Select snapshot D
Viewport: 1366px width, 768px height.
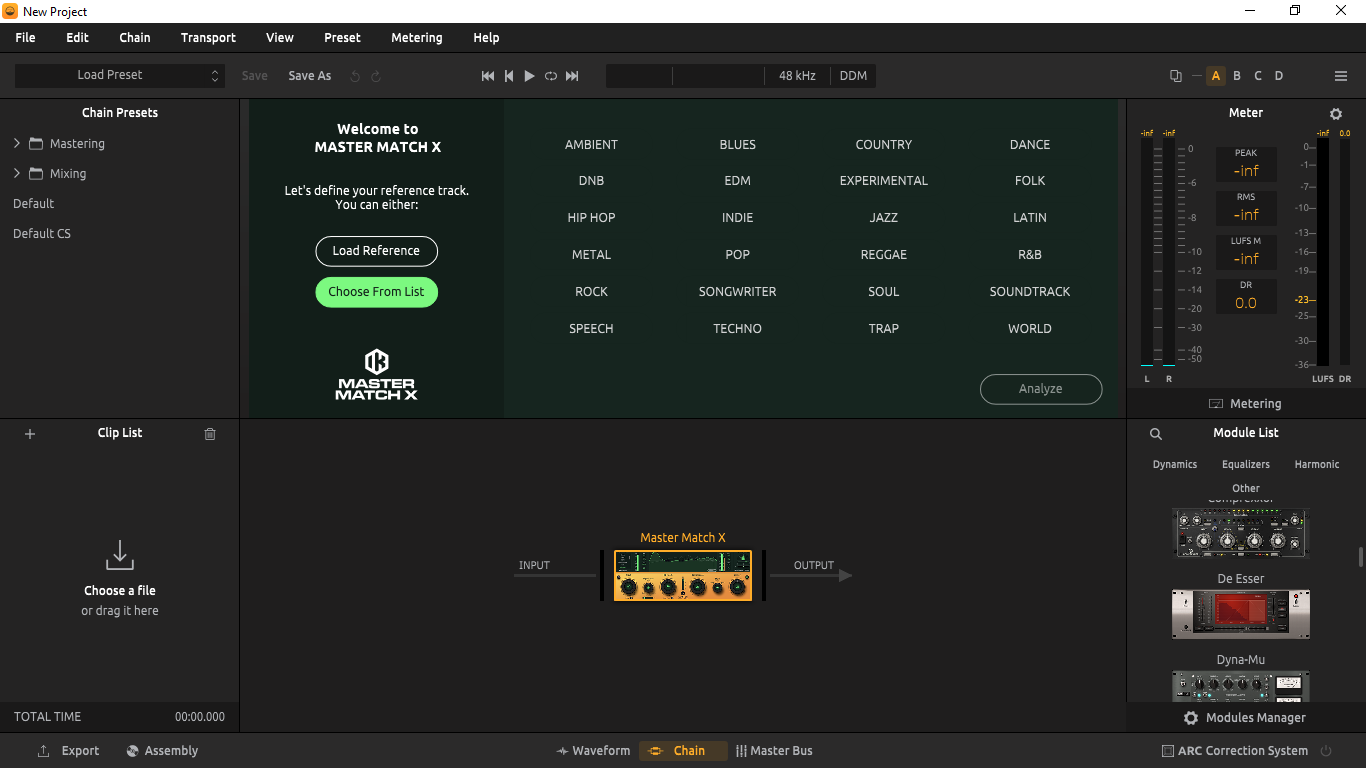(1279, 76)
